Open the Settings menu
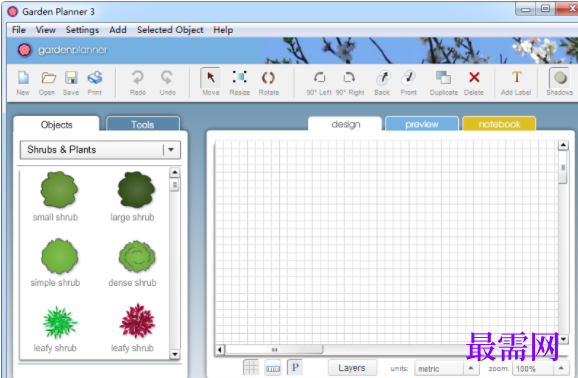578x378 pixels. [x=82, y=30]
